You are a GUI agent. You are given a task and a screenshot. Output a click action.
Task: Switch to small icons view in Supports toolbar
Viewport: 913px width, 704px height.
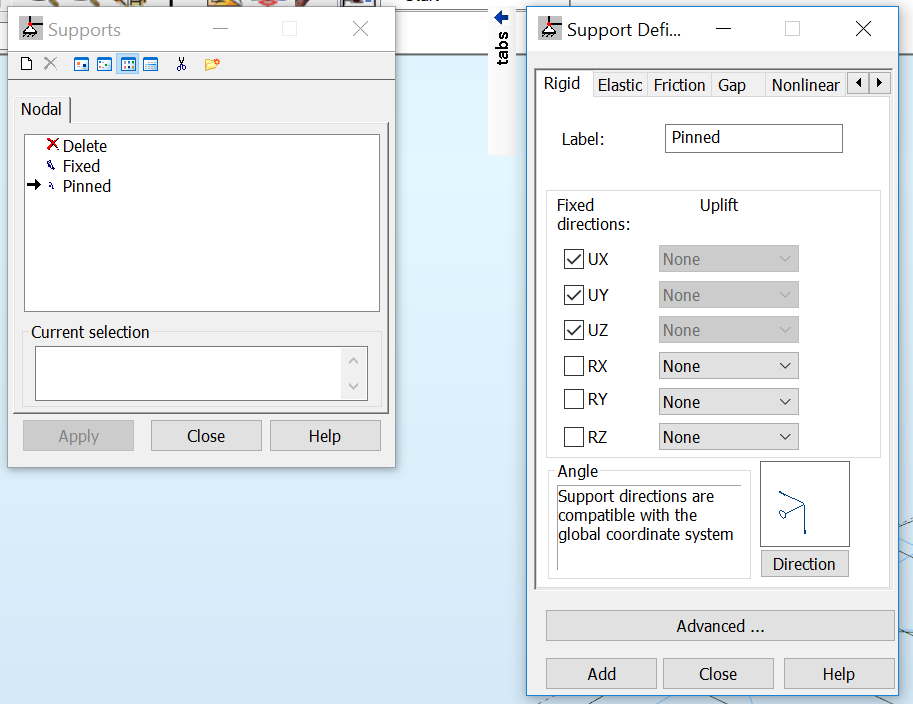(x=104, y=64)
